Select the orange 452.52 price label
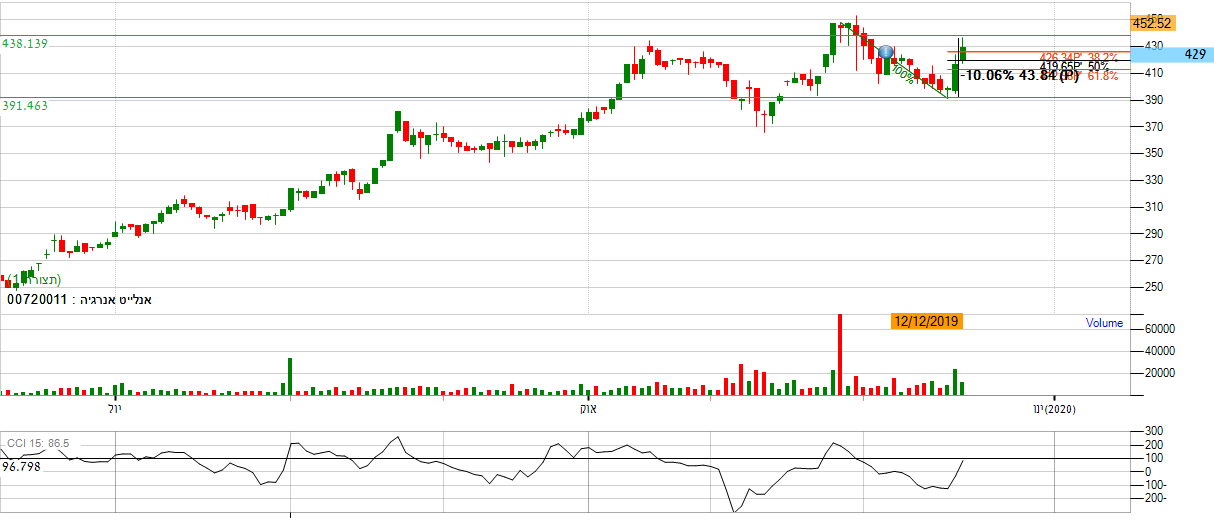This screenshot has height=520, width=1214. click(x=1151, y=22)
